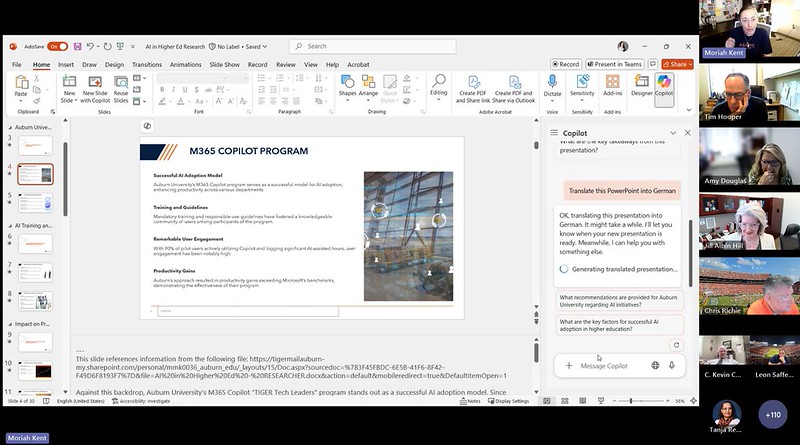Switch to the Slide Show tab
The image size is (800, 445).
coord(224,65)
